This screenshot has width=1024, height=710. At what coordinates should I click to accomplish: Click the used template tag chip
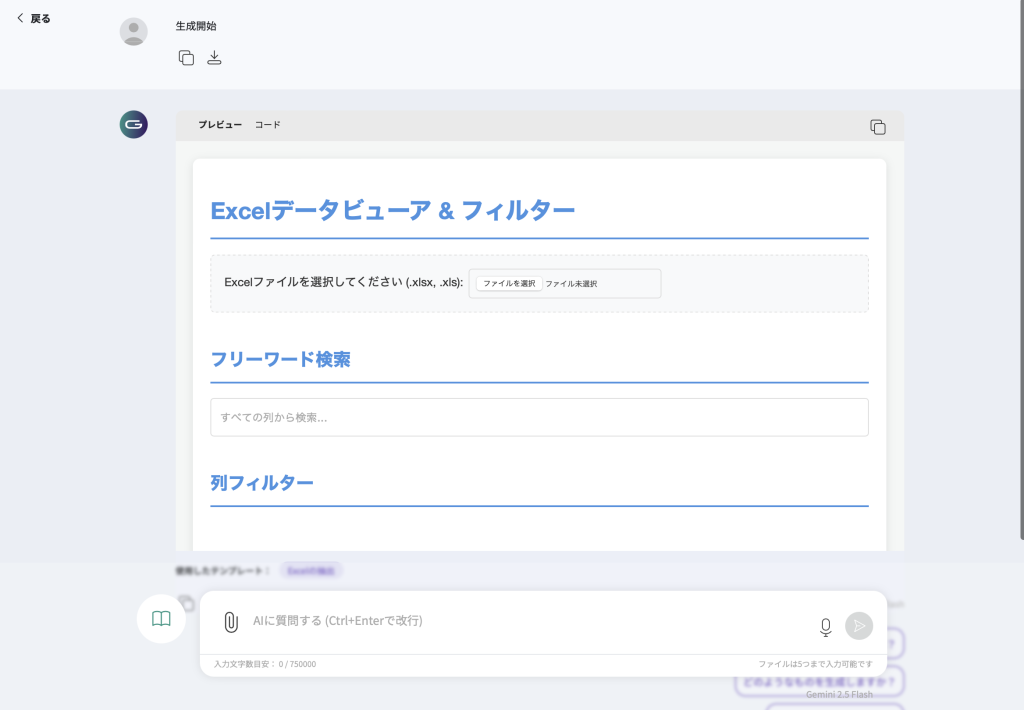310,570
